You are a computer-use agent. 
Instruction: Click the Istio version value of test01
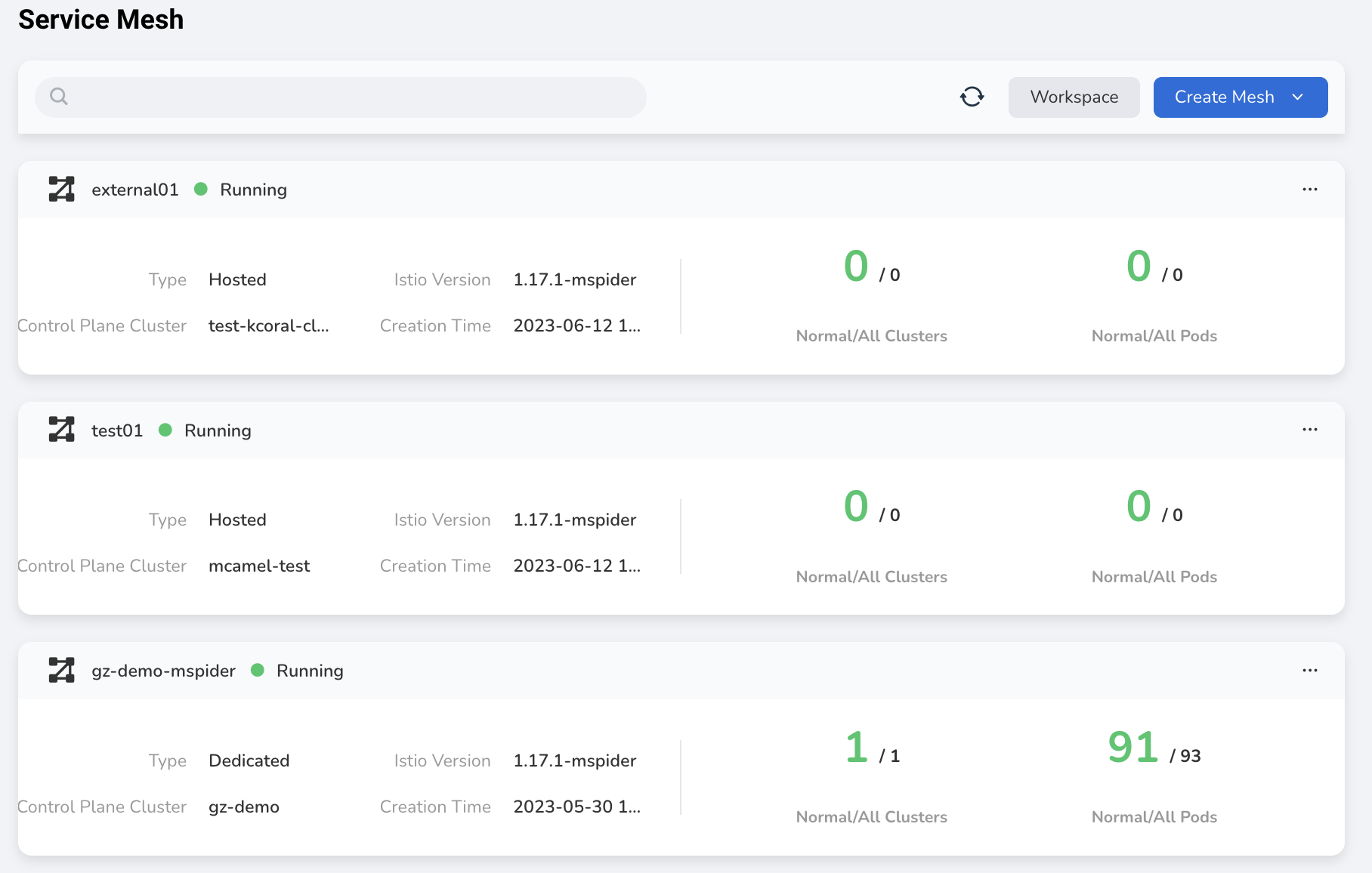[575, 520]
